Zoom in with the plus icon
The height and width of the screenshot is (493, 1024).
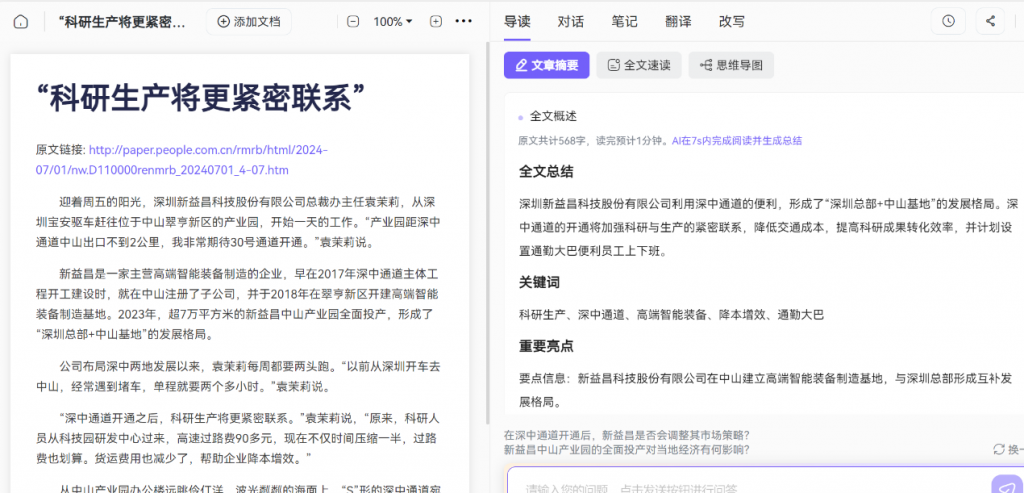coord(436,22)
